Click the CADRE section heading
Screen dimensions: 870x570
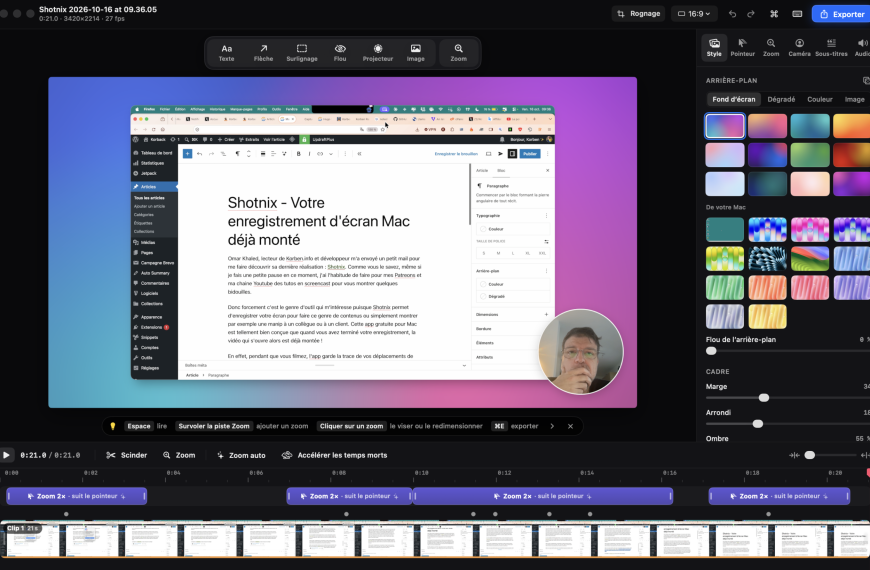[x=717, y=371]
